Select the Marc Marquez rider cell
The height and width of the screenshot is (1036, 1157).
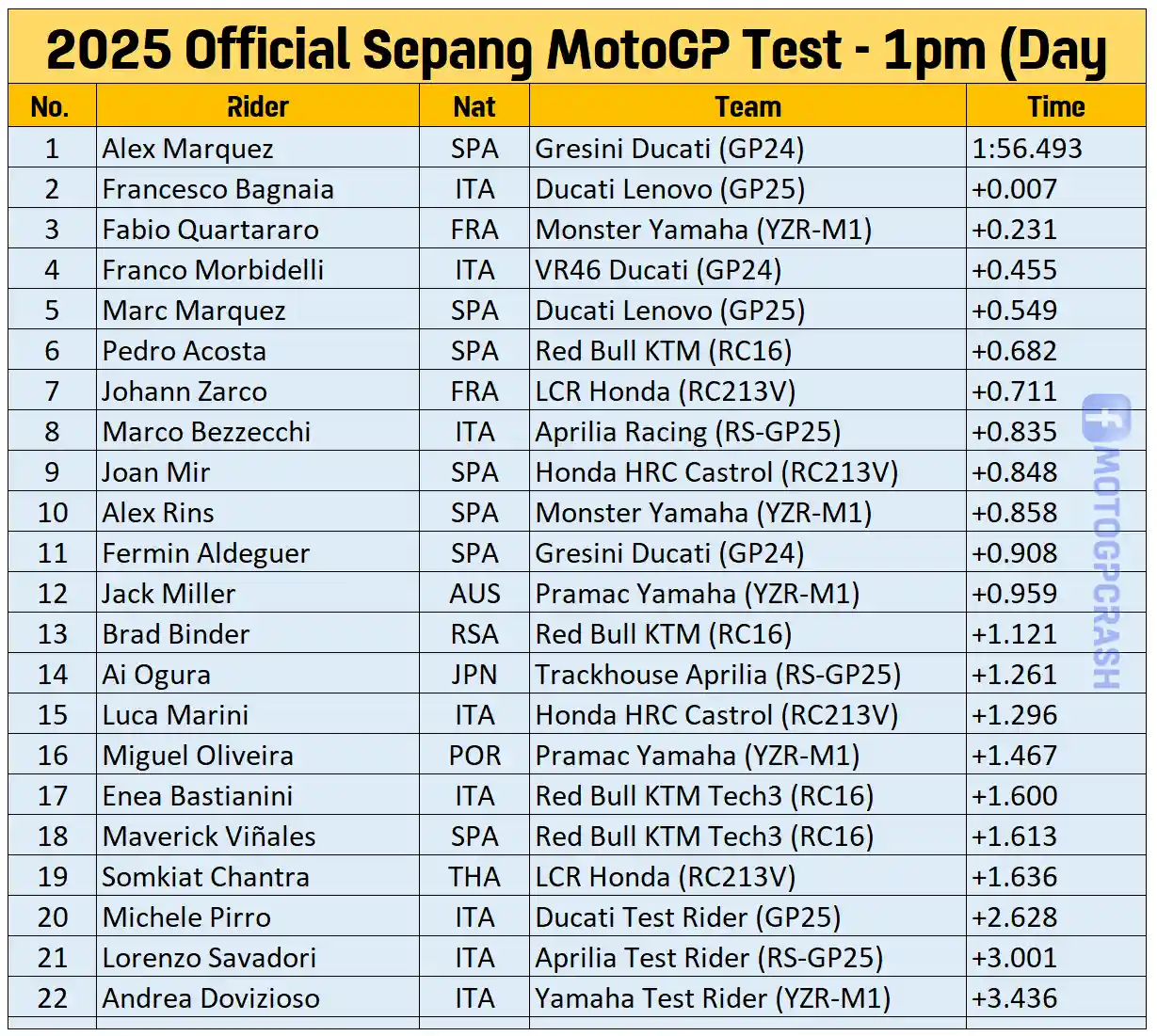(x=194, y=311)
